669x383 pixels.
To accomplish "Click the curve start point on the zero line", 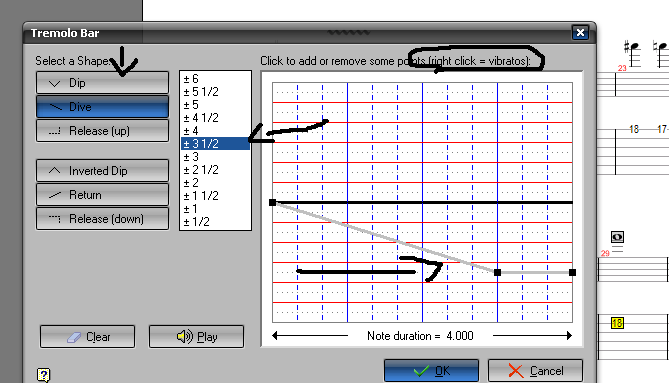I will [x=273, y=203].
